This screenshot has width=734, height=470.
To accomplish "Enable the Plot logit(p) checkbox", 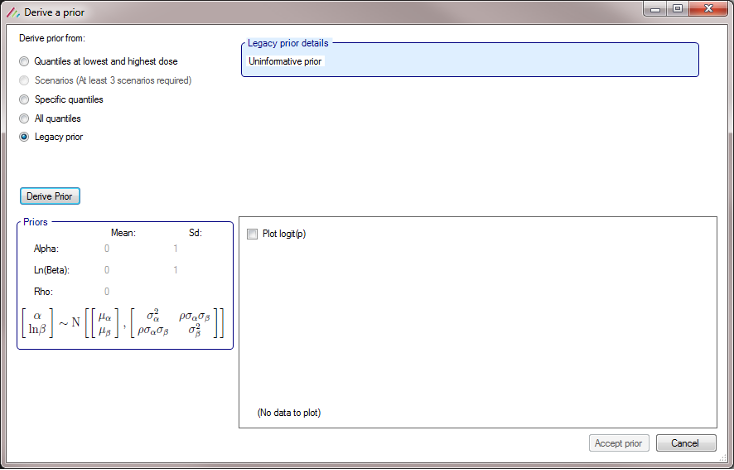I will pyautogui.click(x=252, y=234).
